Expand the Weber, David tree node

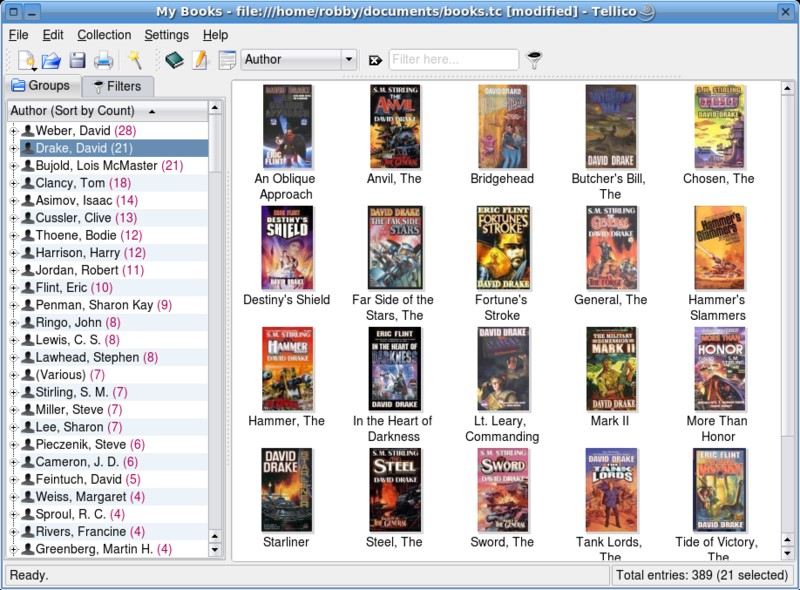(x=14, y=131)
